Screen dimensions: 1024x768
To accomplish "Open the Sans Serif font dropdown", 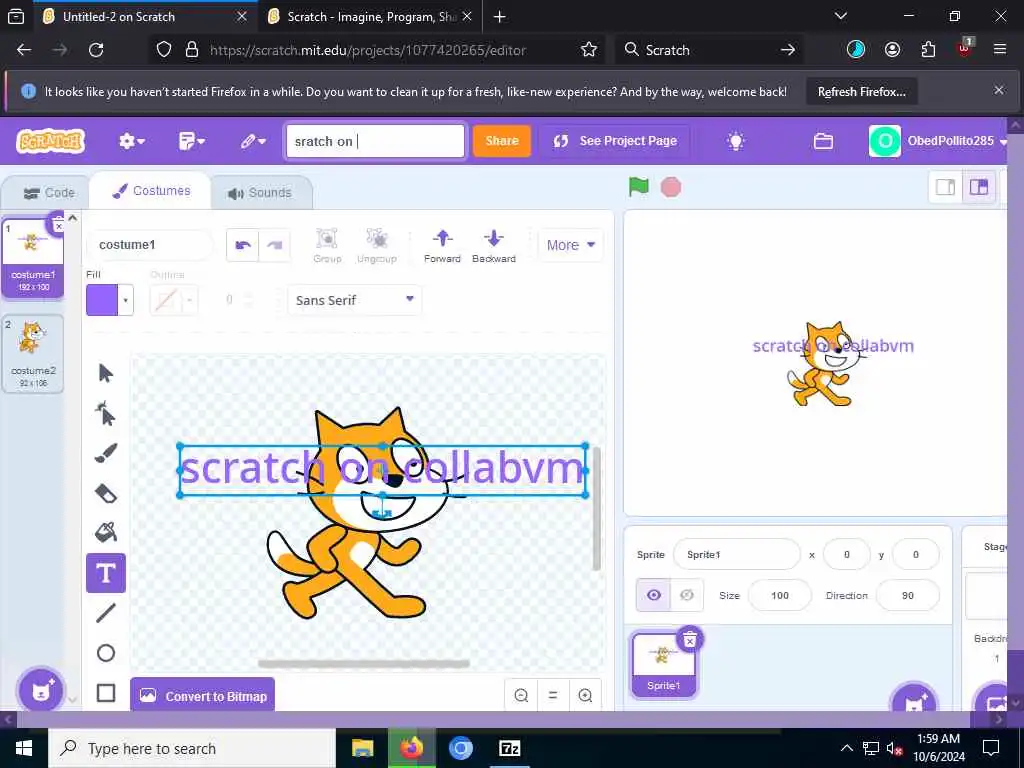I will tap(355, 300).
